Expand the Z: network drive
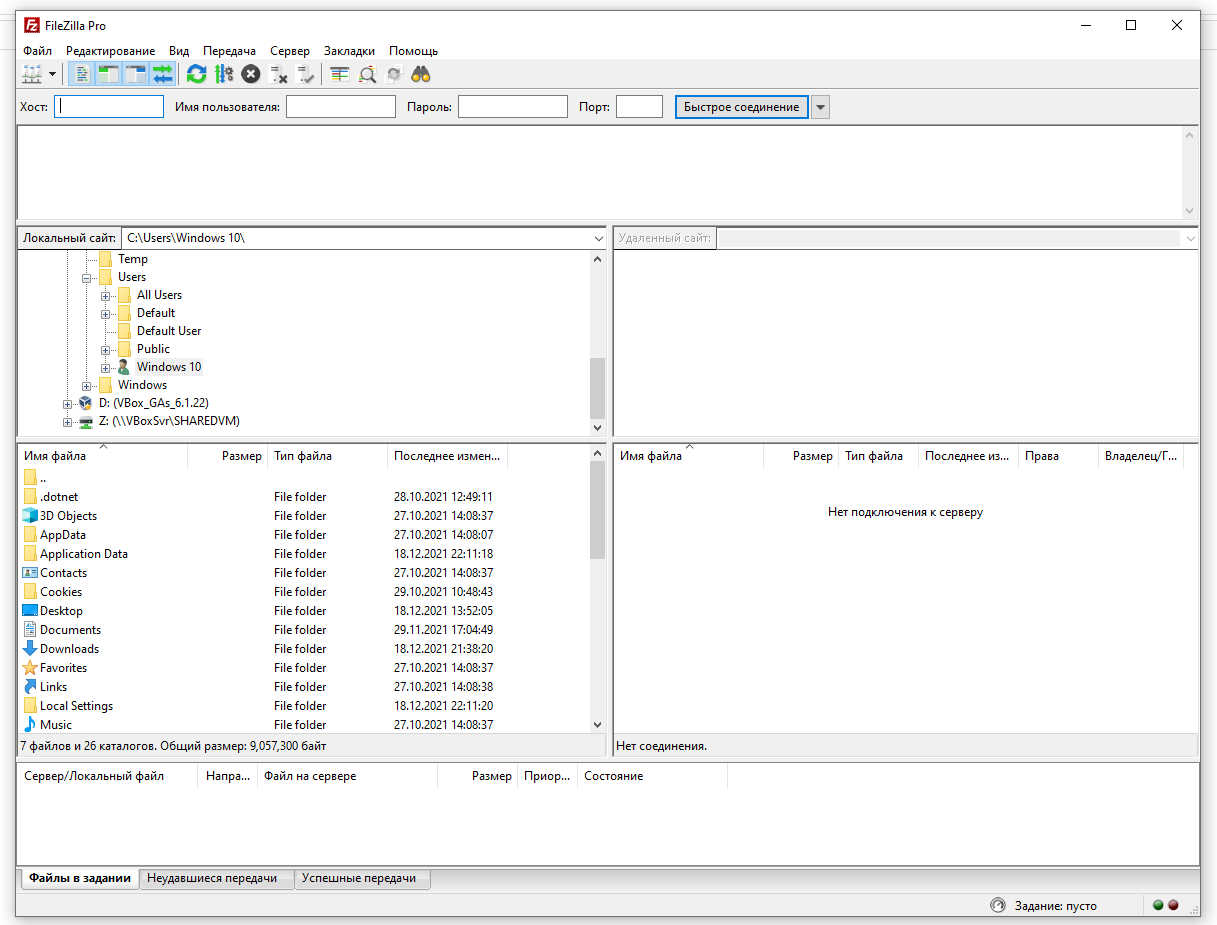The width and height of the screenshot is (1217, 925). pos(68,421)
